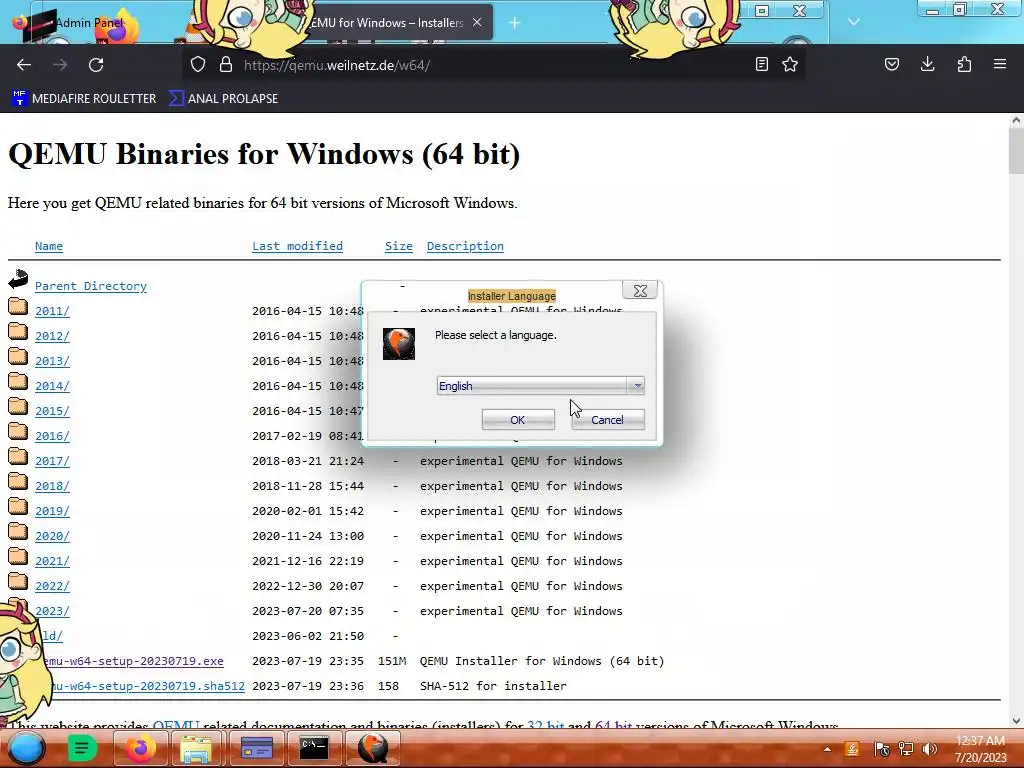Cancel the Installer Language dialog
This screenshot has width=1024, height=768.
(607, 420)
